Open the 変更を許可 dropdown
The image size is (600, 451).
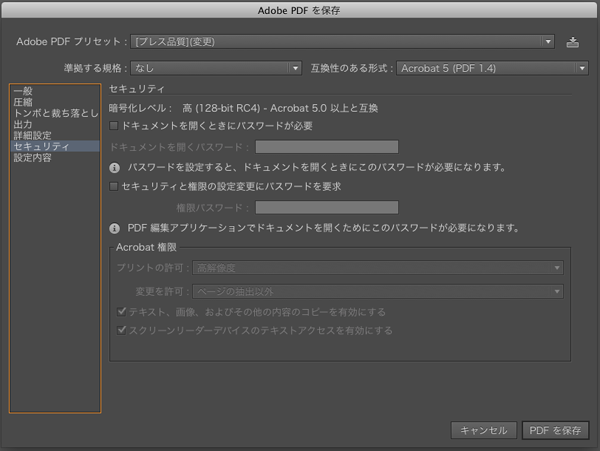378,291
